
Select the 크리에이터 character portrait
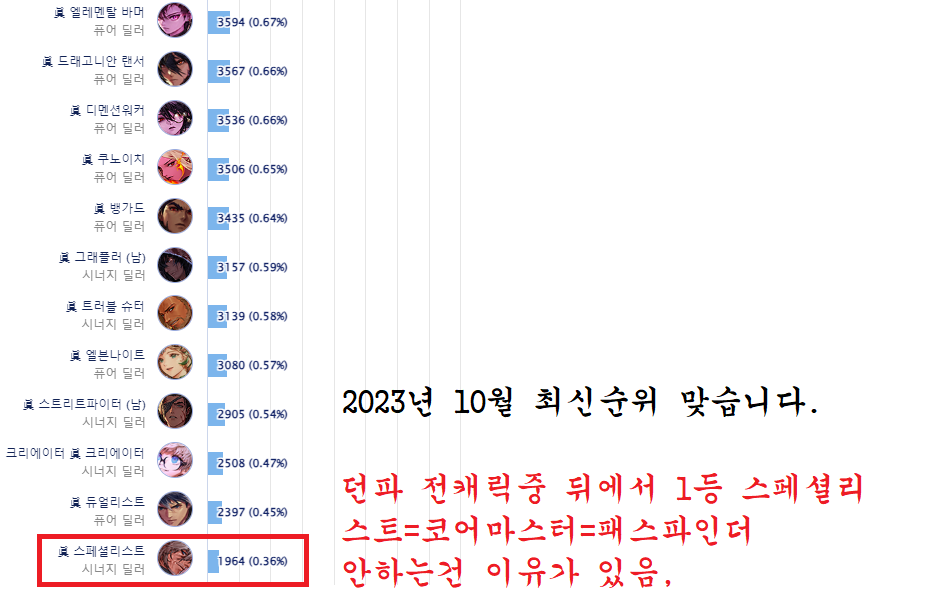click(175, 461)
